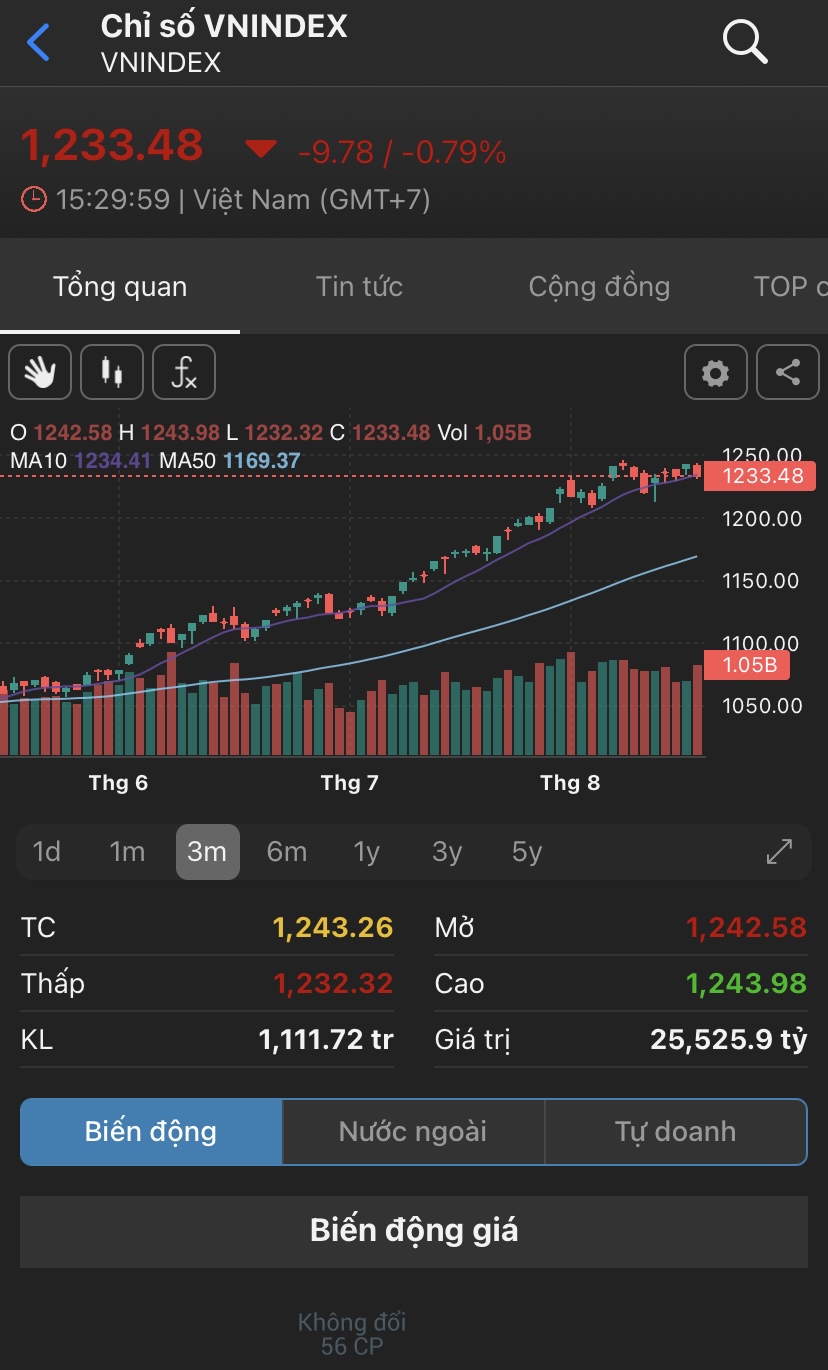Image resolution: width=828 pixels, height=1370 pixels.
Task: Select the hand pan tool
Action: 40,373
